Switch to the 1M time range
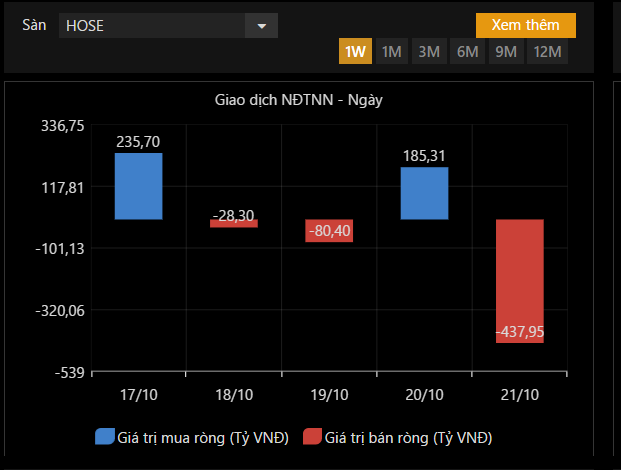Image resolution: width=621 pixels, height=470 pixels. coord(391,52)
